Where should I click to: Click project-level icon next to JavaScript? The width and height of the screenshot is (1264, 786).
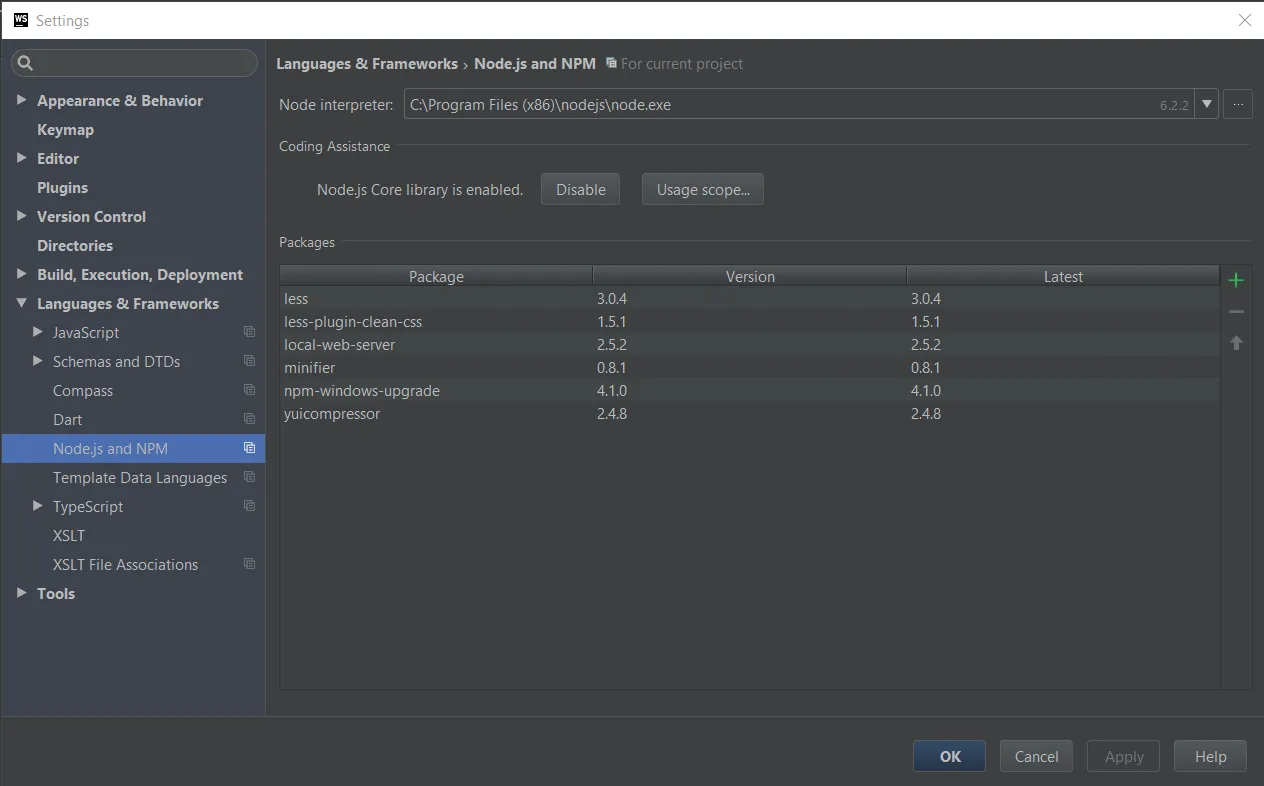[250, 332]
